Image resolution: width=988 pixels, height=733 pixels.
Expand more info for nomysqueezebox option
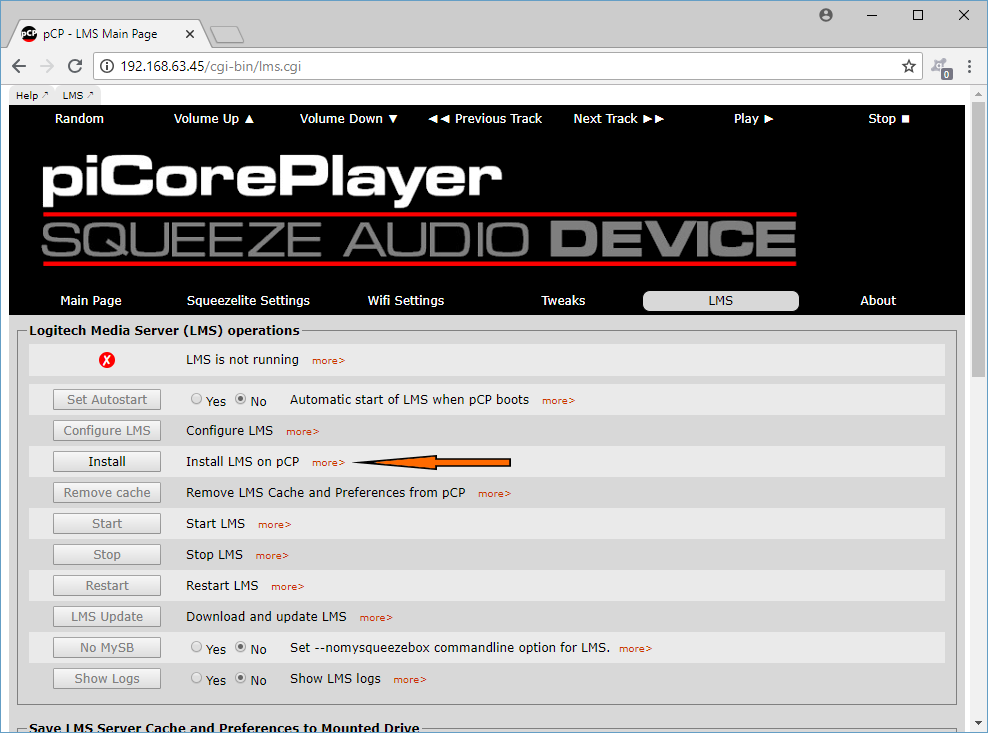(x=635, y=649)
